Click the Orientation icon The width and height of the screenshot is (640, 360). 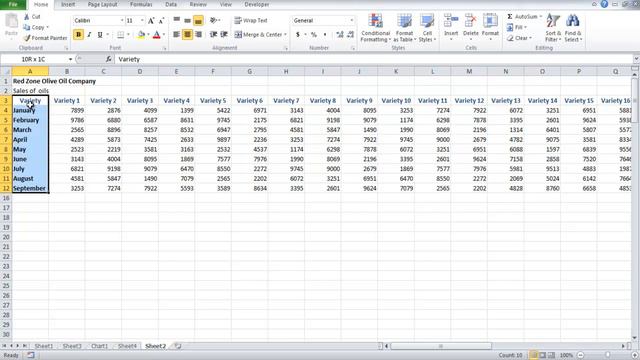213,20
